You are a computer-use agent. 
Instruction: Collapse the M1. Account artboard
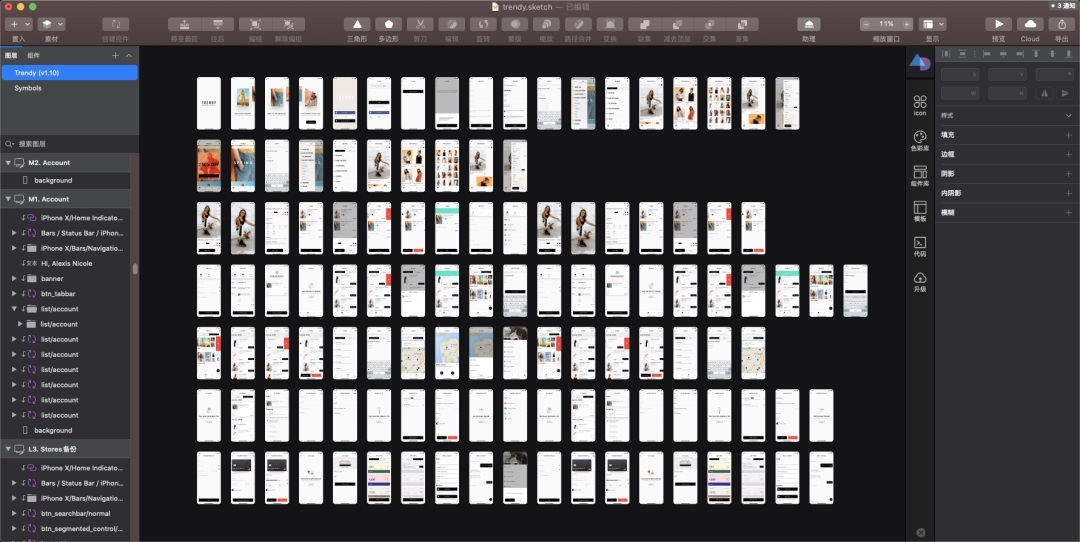pos(8,199)
